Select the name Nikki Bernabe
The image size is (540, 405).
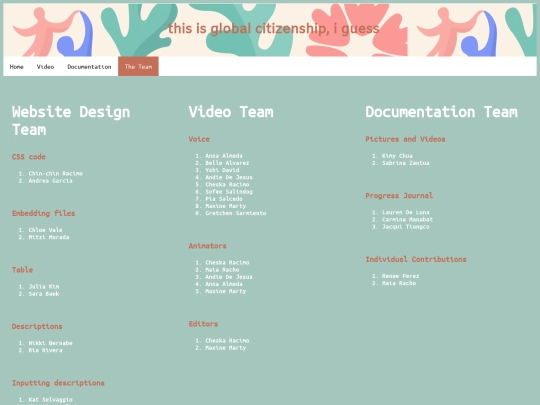[x=50, y=343]
